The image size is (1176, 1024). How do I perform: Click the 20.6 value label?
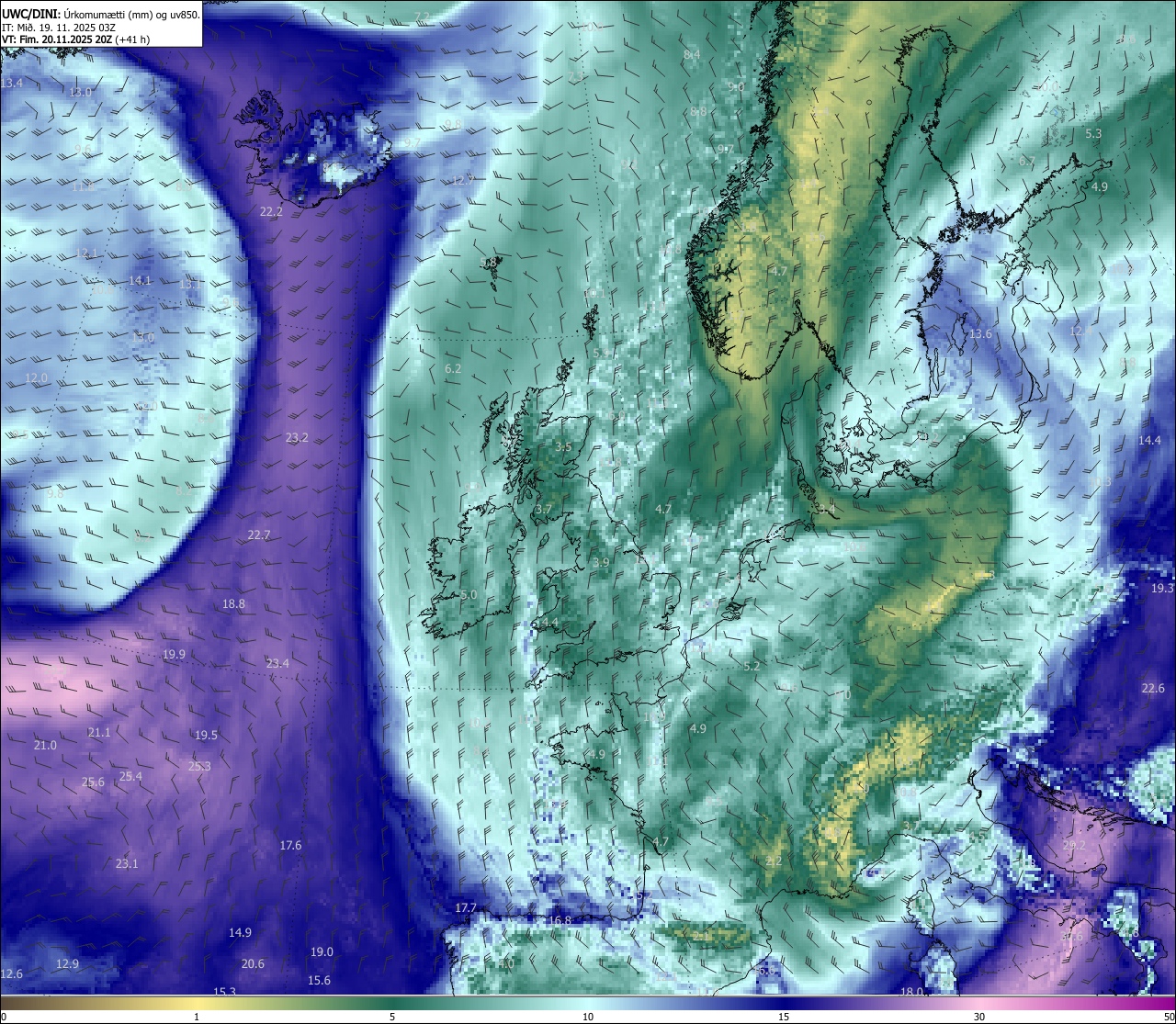[x=253, y=964]
